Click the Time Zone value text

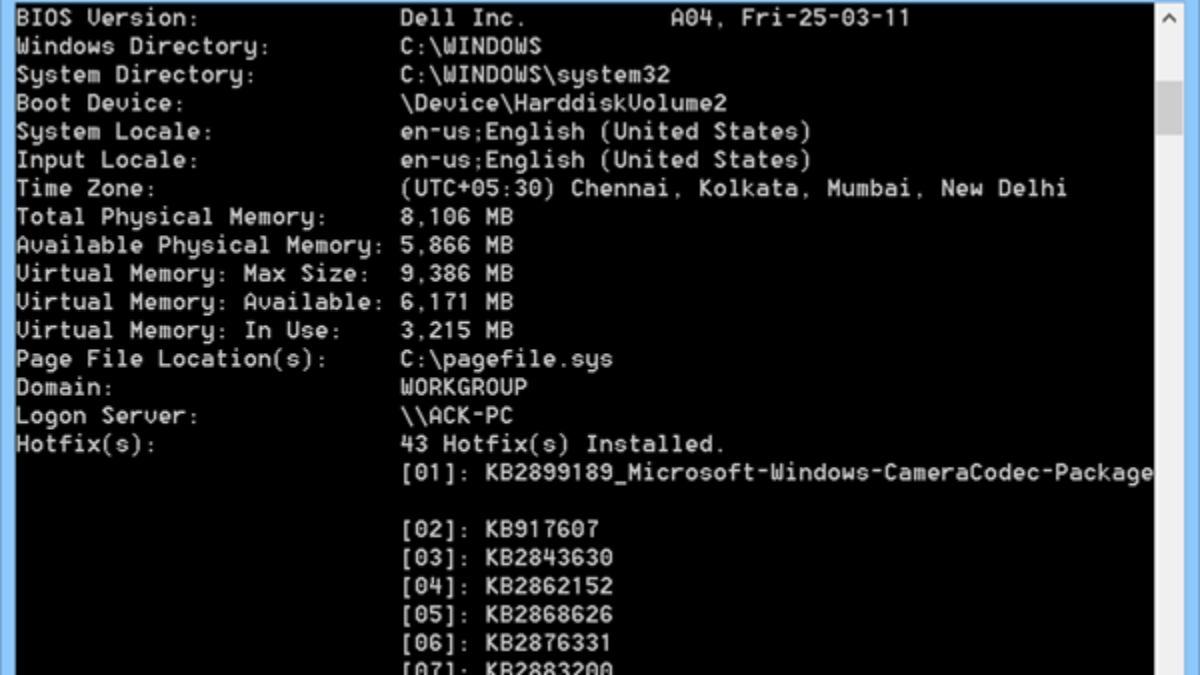pos(733,189)
